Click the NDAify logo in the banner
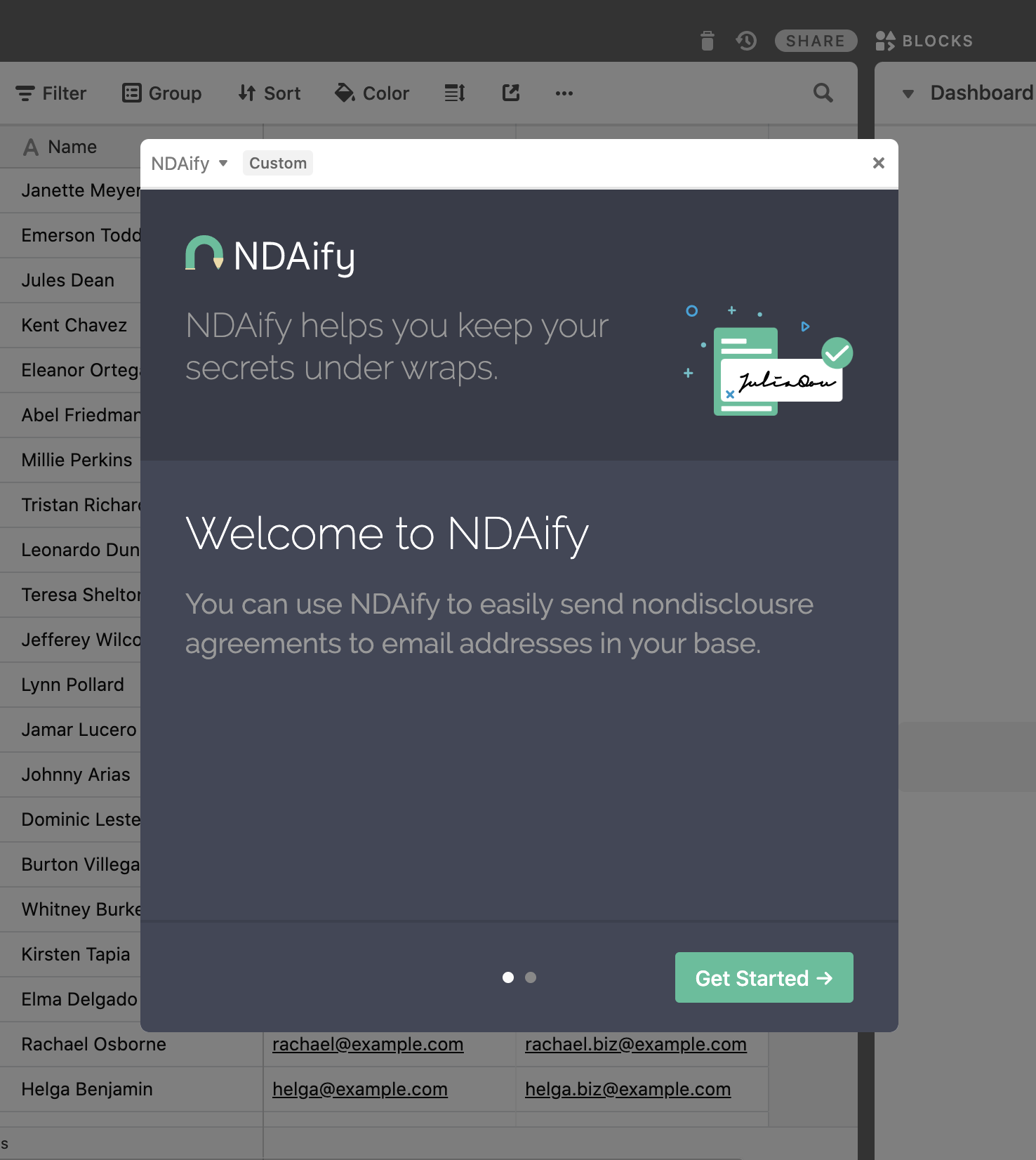Image resolution: width=1036 pixels, height=1160 pixels. [270, 255]
